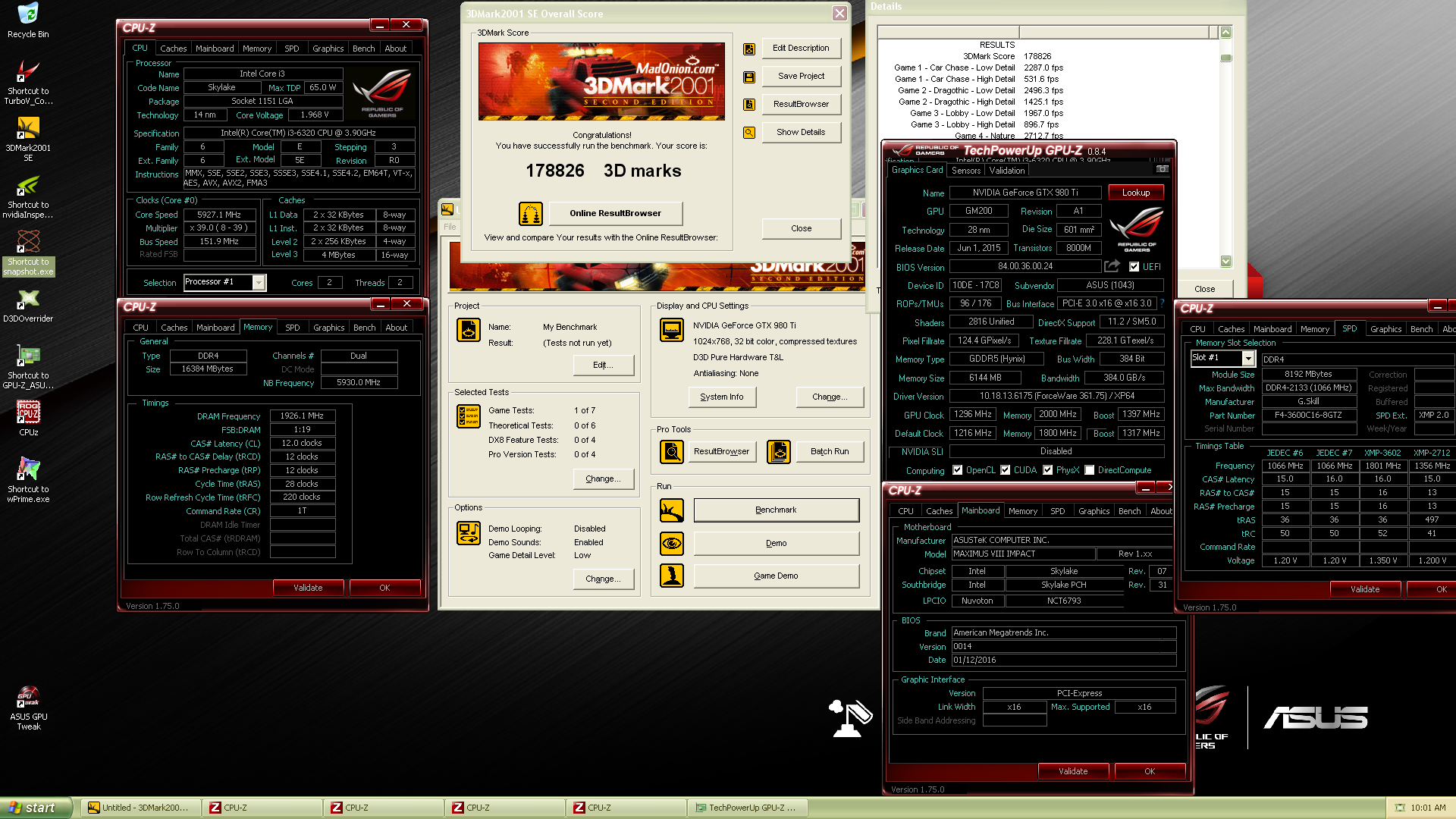The height and width of the screenshot is (819, 1456).
Task: Click GPU-Z BIOS share/export icon
Action: pos(1112,266)
